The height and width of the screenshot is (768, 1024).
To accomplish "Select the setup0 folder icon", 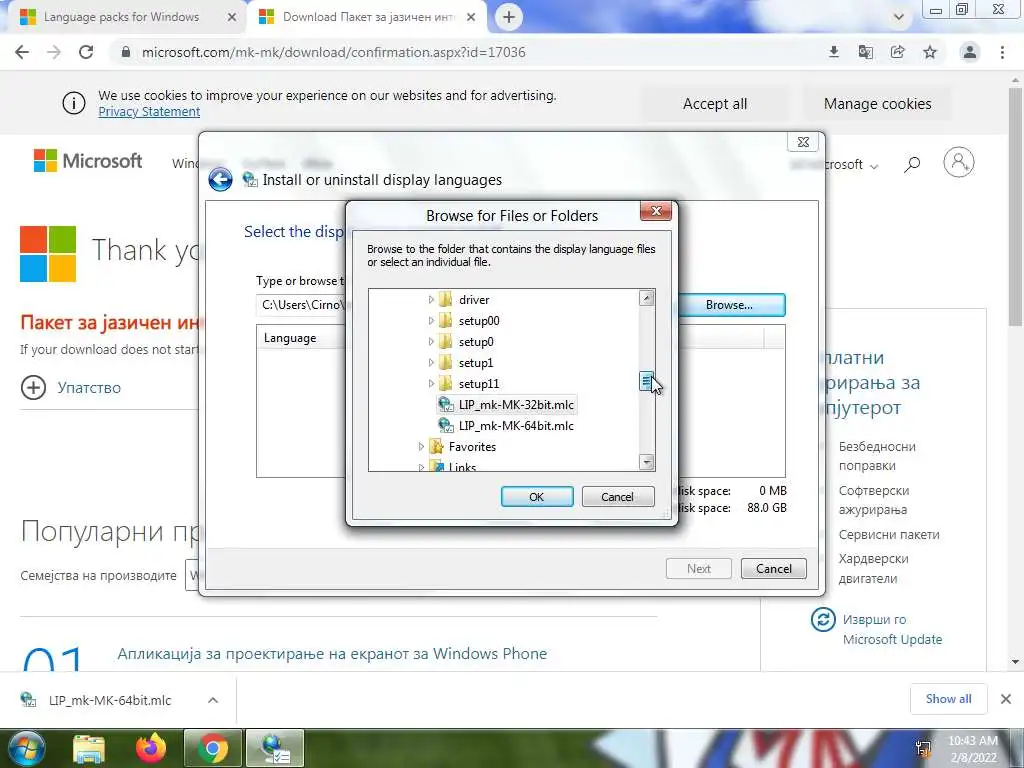I will pos(446,342).
